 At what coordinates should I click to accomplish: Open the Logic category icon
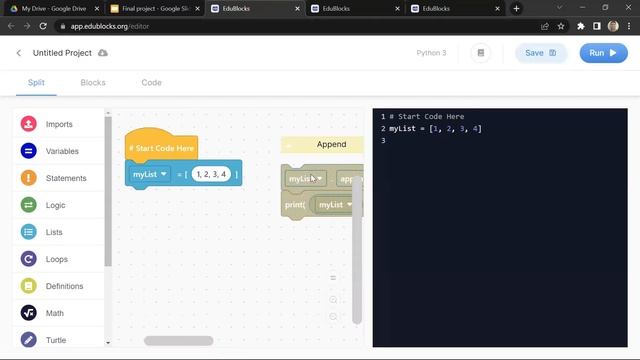pos(29,205)
